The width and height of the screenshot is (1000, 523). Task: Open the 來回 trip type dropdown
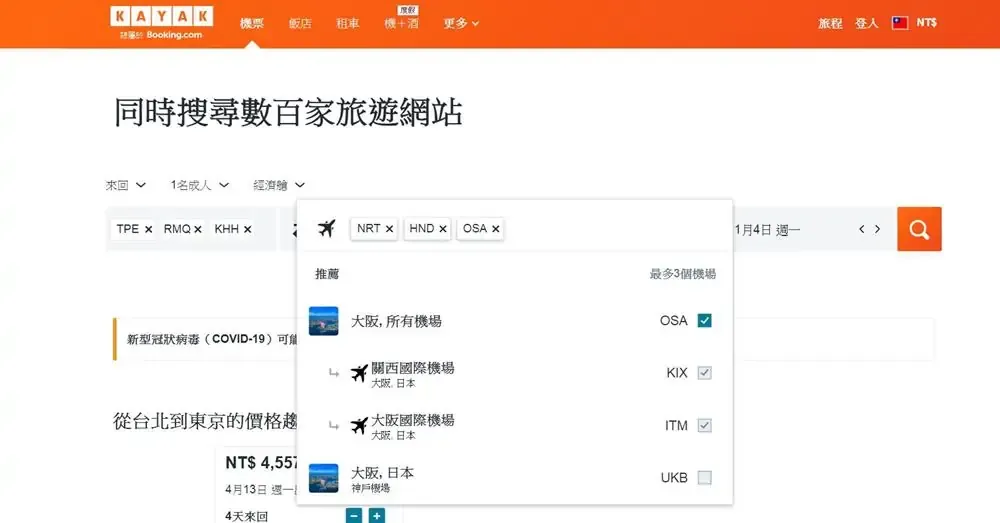click(x=126, y=185)
